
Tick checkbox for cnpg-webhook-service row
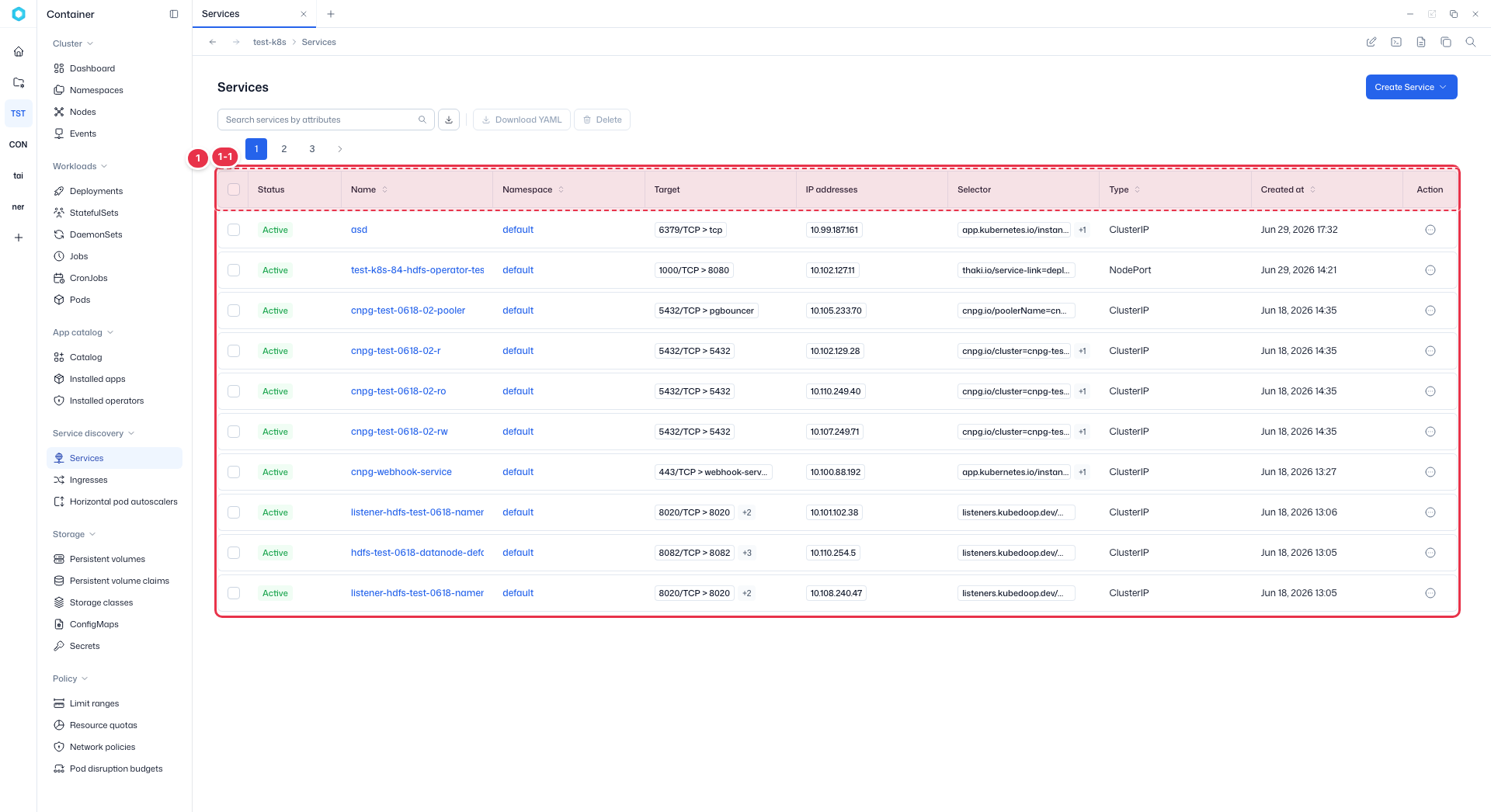pos(234,472)
